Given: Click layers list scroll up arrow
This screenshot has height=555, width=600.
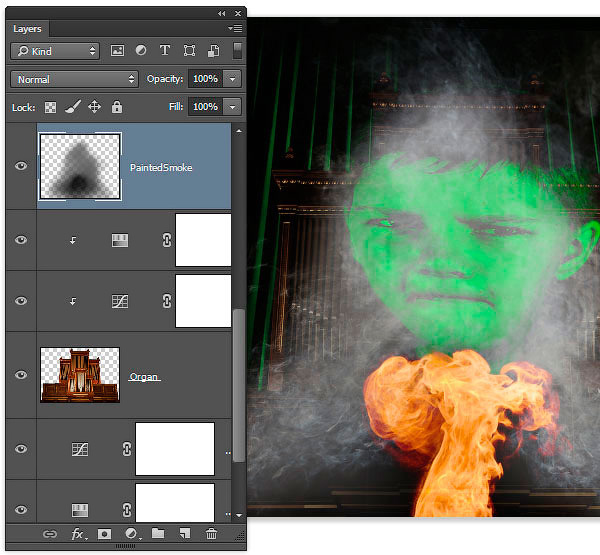Looking at the screenshot, I should click(239, 131).
